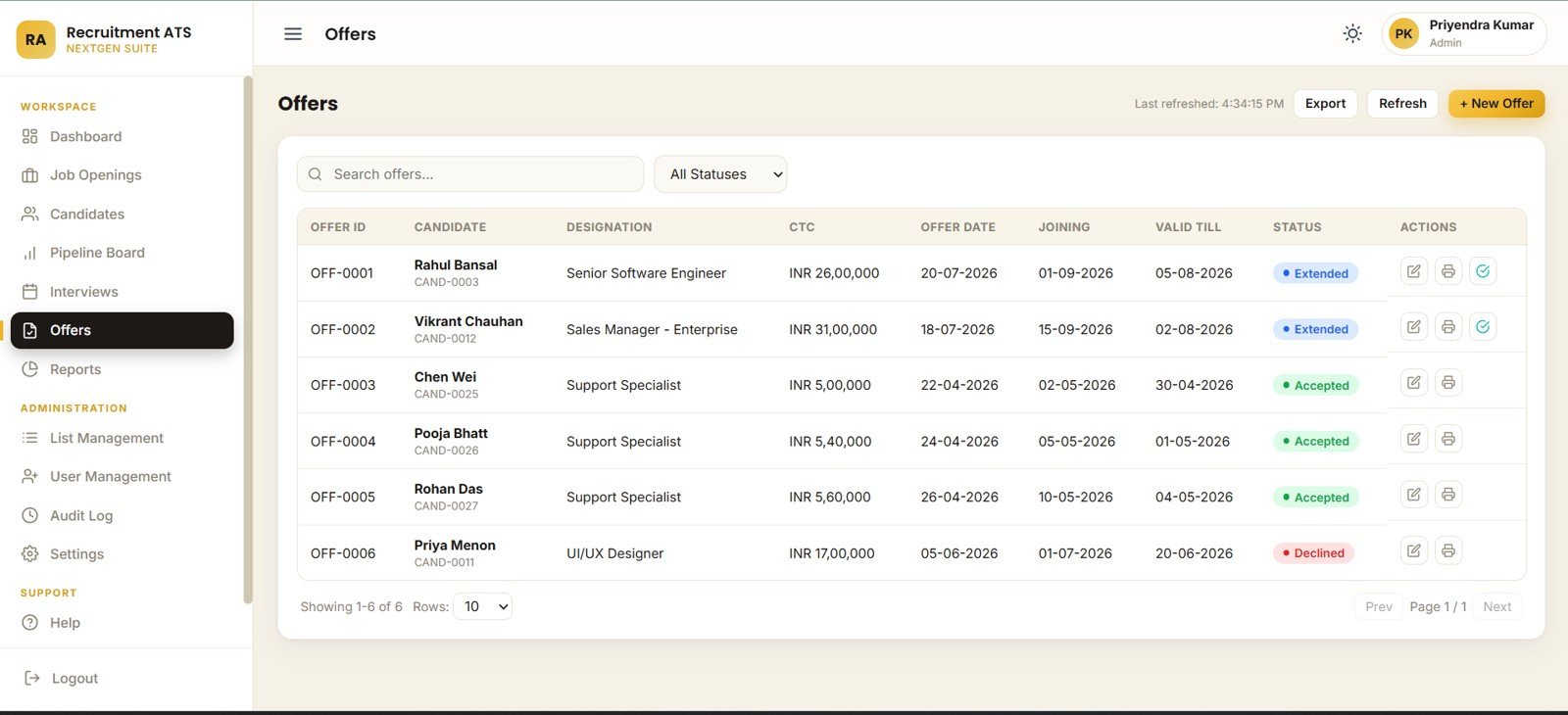Click the edit icon for OFF-0001

1413,271
